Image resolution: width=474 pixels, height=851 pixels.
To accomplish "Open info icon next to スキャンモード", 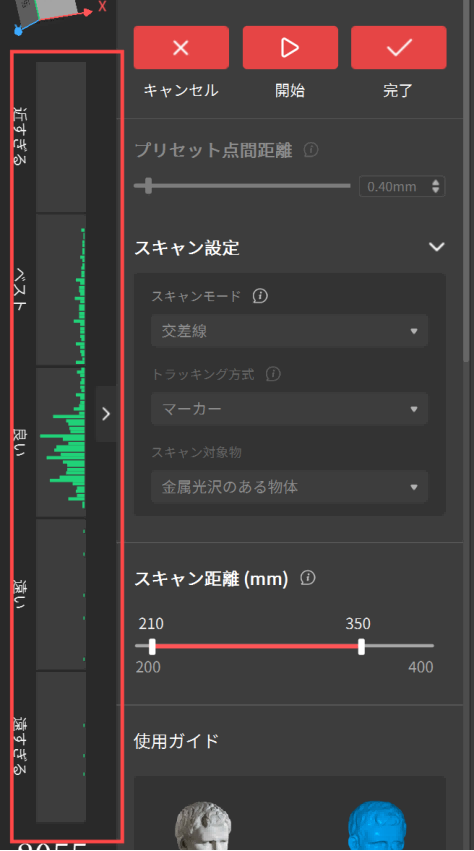I will tap(260, 296).
